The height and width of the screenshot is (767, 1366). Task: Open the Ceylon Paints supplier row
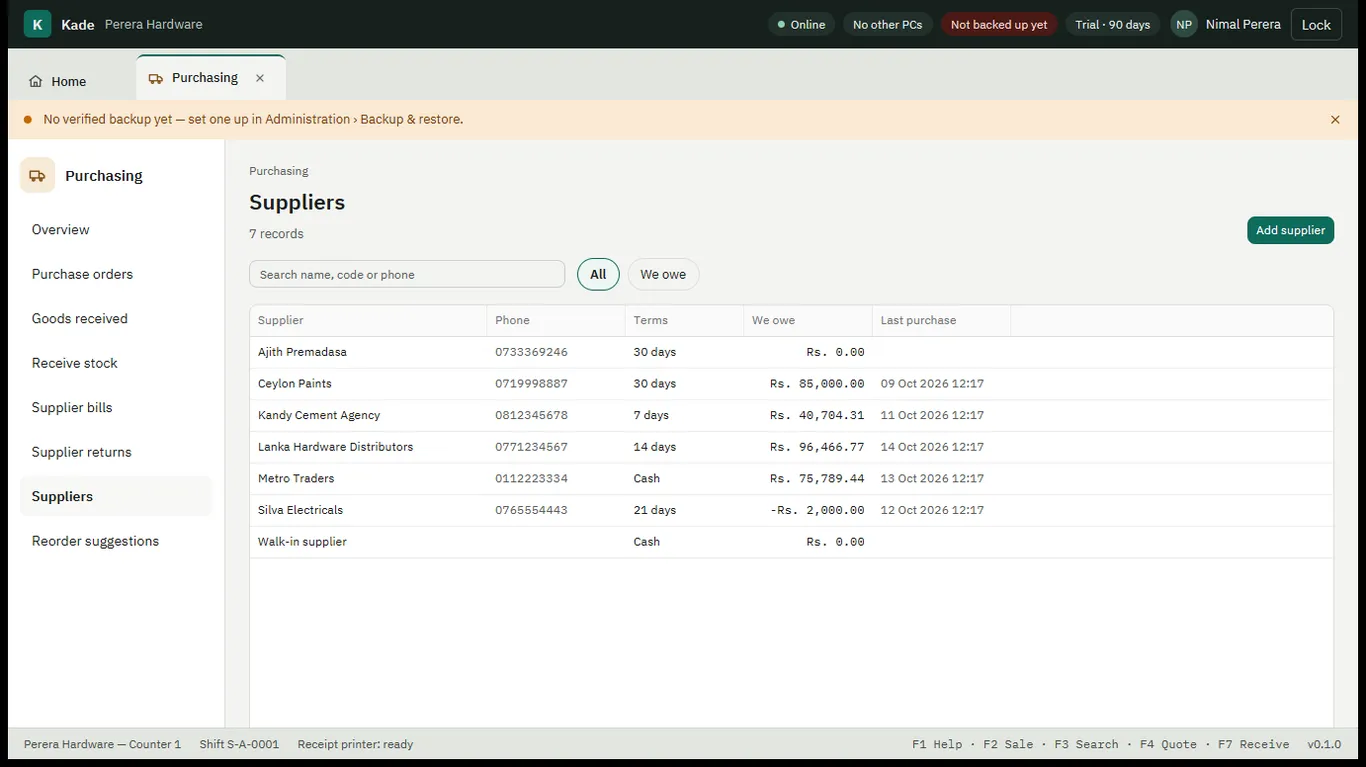791,384
